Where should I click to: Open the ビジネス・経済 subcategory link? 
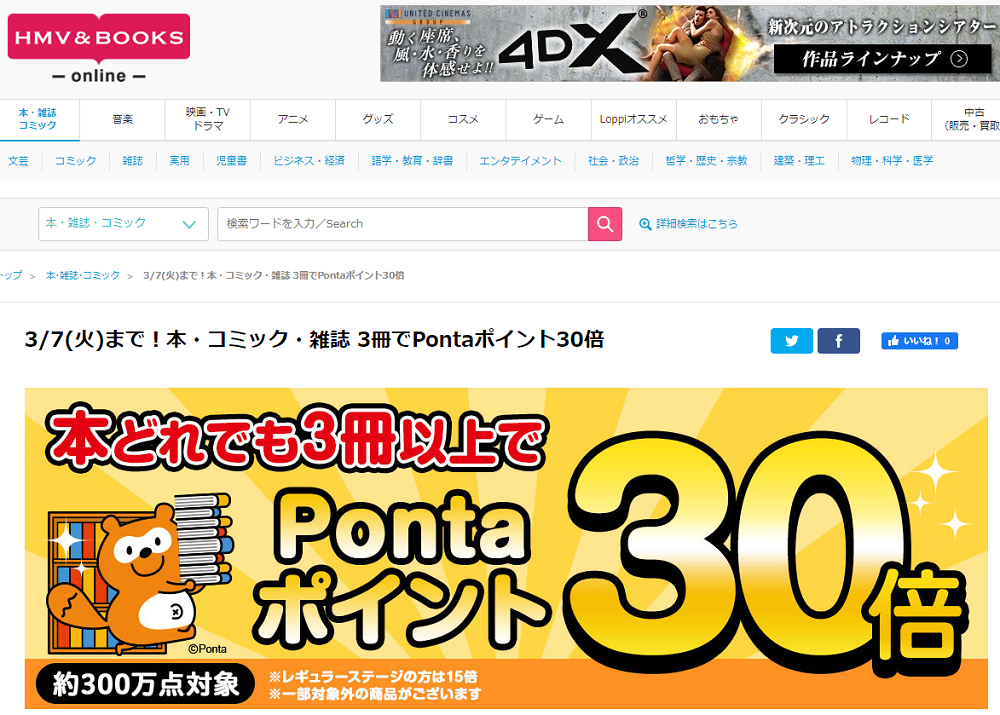(x=309, y=161)
